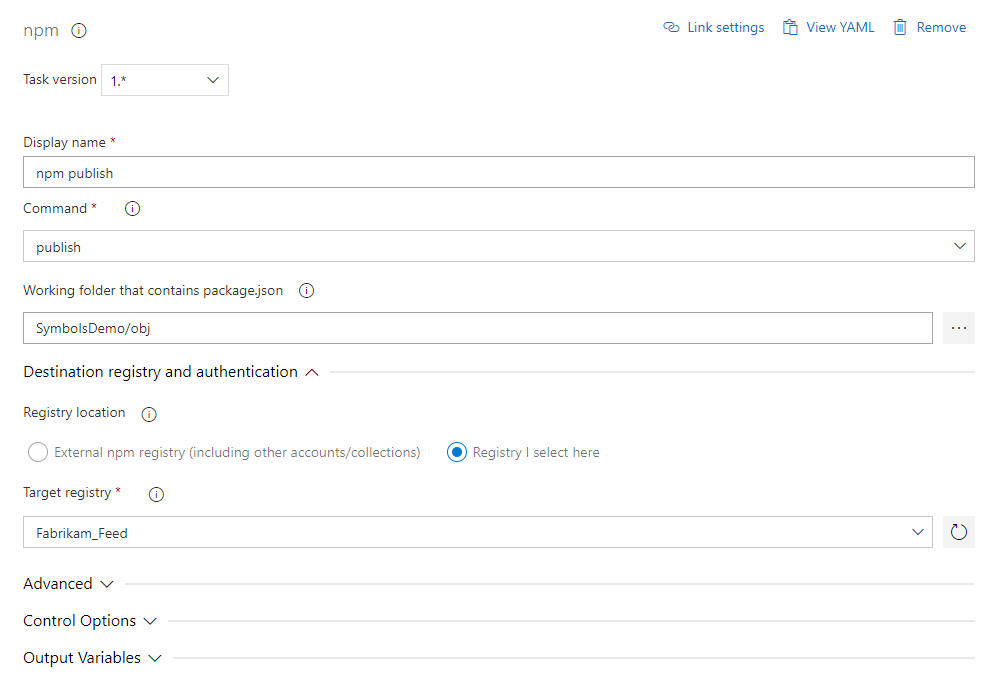Viewport: 995px width, 683px height.
Task: Click the info icon beside Working folder label
Action: point(306,290)
